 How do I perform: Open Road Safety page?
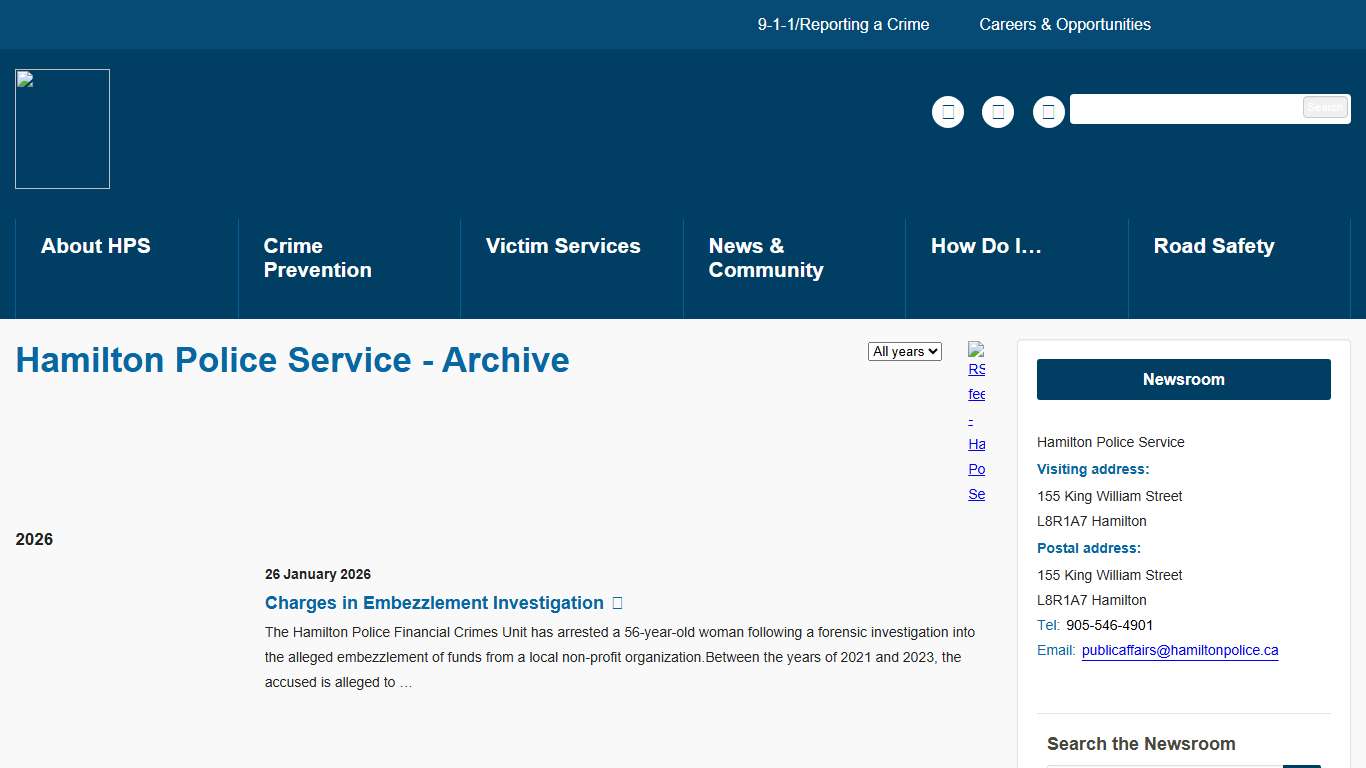(x=1214, y=245)
